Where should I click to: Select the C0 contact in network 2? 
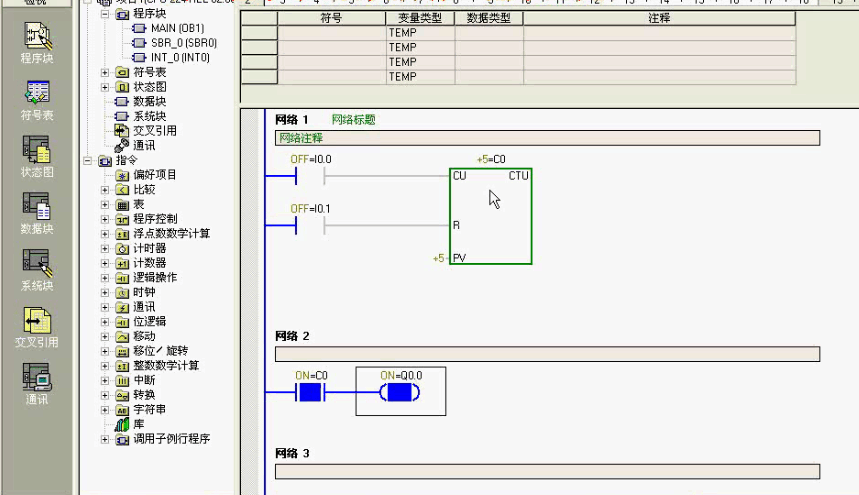(x=310, y=393)
